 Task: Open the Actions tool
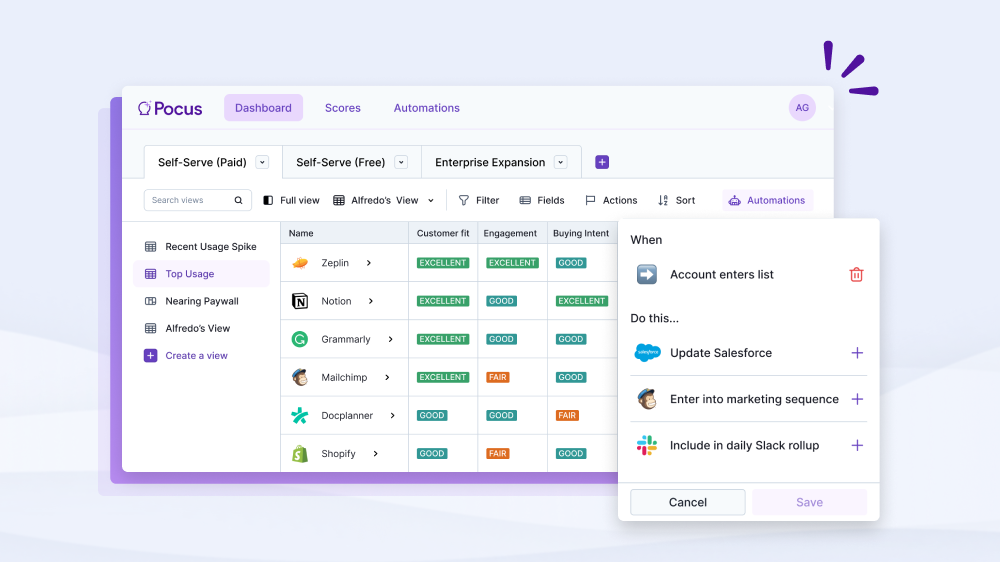pyautogui.click(x=611, y=200)
